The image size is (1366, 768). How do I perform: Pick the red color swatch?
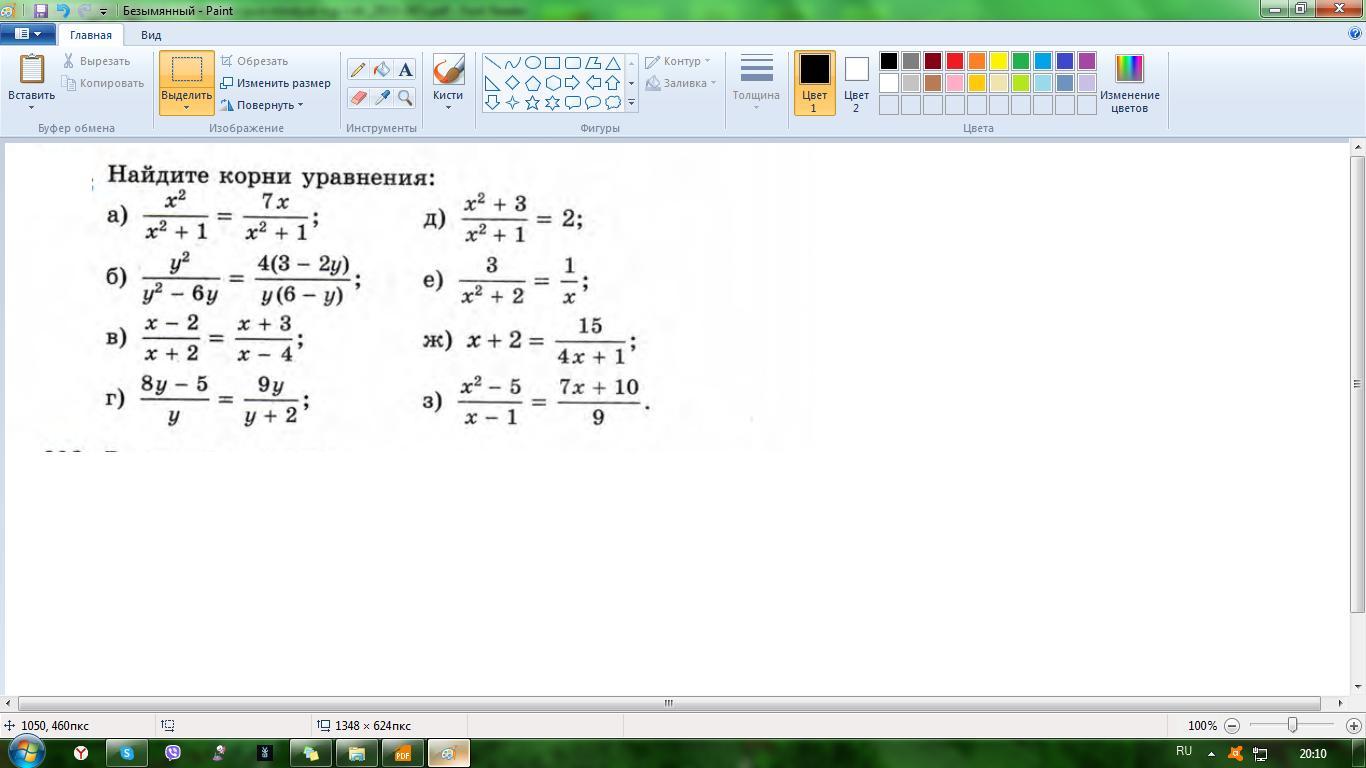tap(955, 61)
